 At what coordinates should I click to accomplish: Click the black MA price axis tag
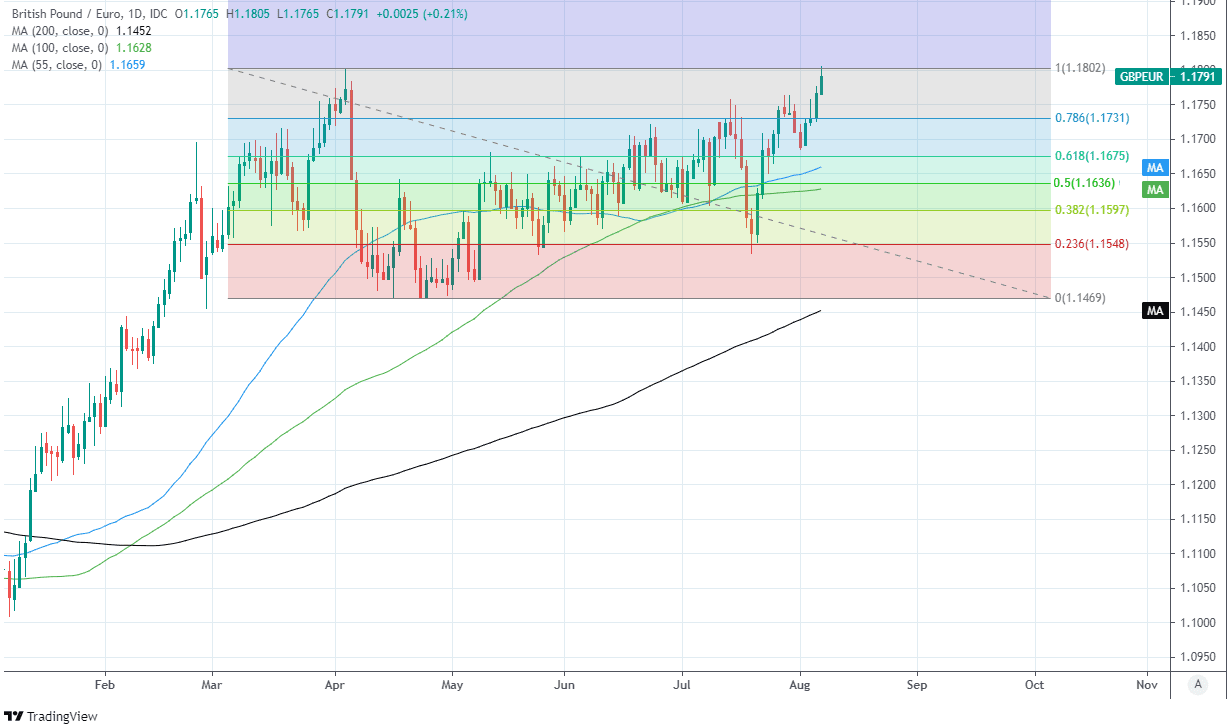1154,312
